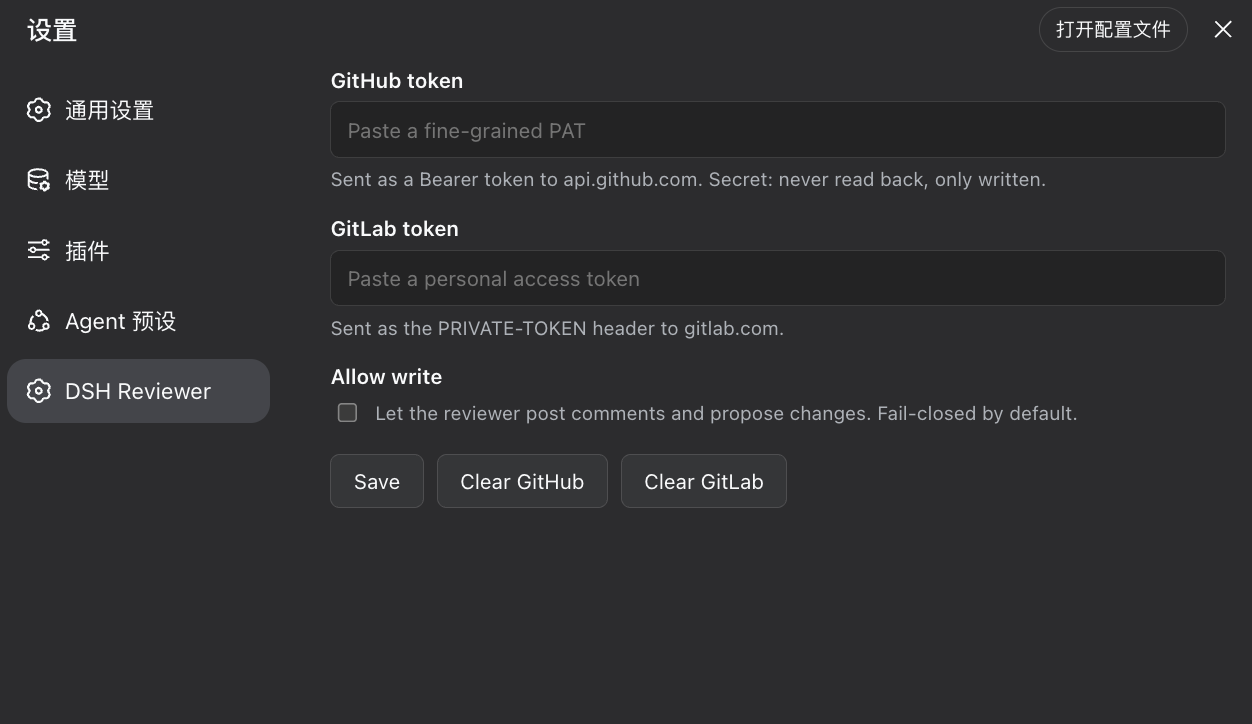Viewport: 1252px width, 724px height.
Task: Click the gear icon beside 通用设置
Action: (39, 110)
